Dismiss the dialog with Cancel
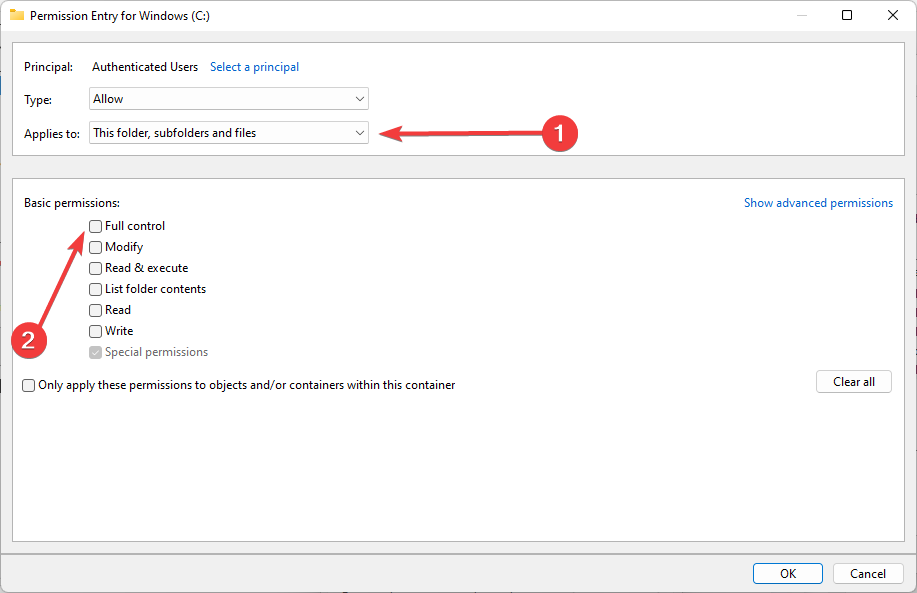The width and height of the screenshot is (917, 593). 868,574
